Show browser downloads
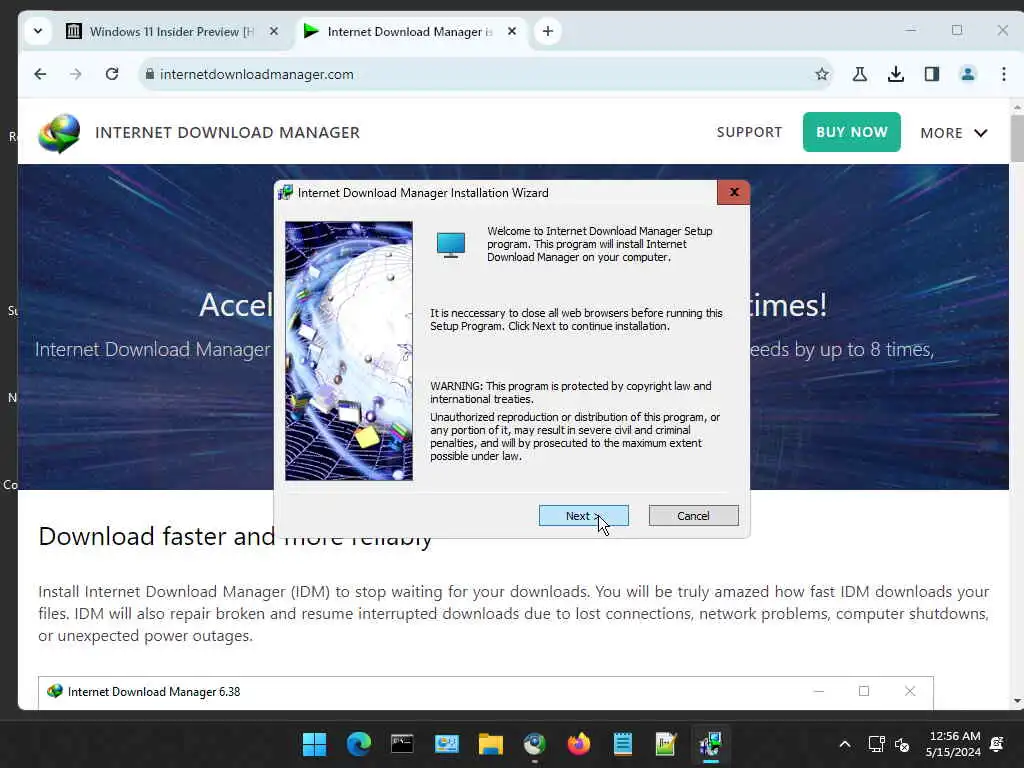This screenshot has width=1024, height=768. click(x=896, y=74)
